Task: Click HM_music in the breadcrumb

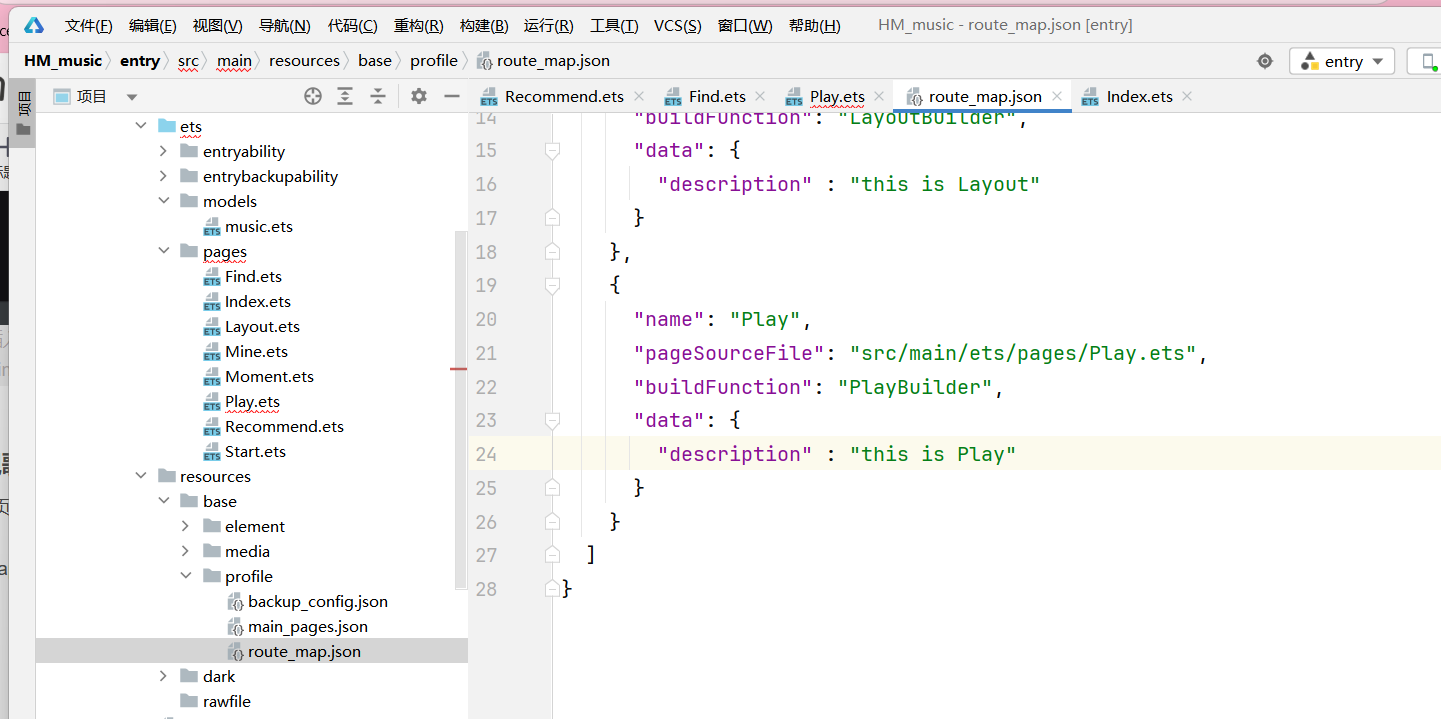Action: point(63,61)
